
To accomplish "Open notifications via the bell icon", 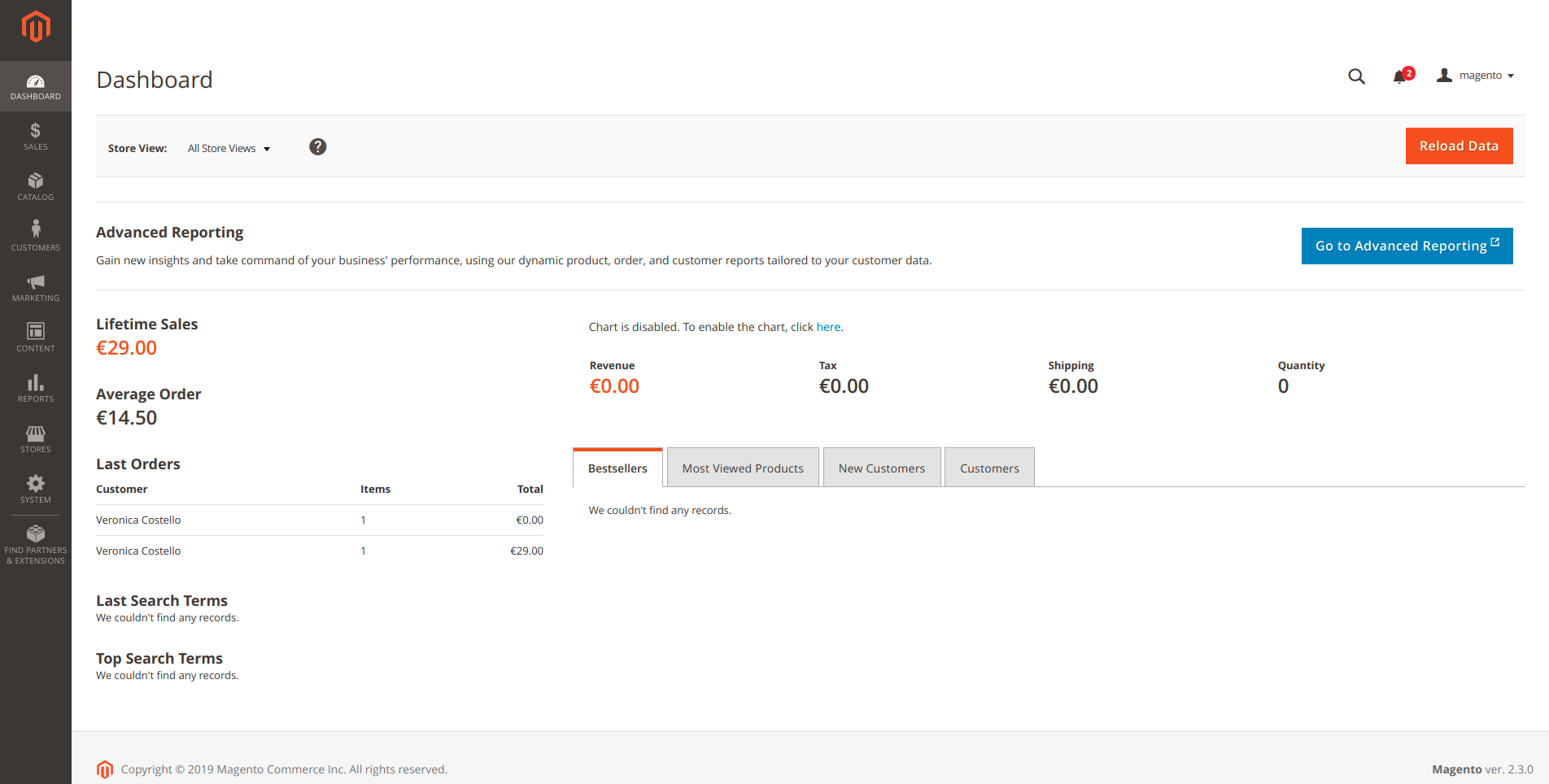I will tap(1401, 76).
